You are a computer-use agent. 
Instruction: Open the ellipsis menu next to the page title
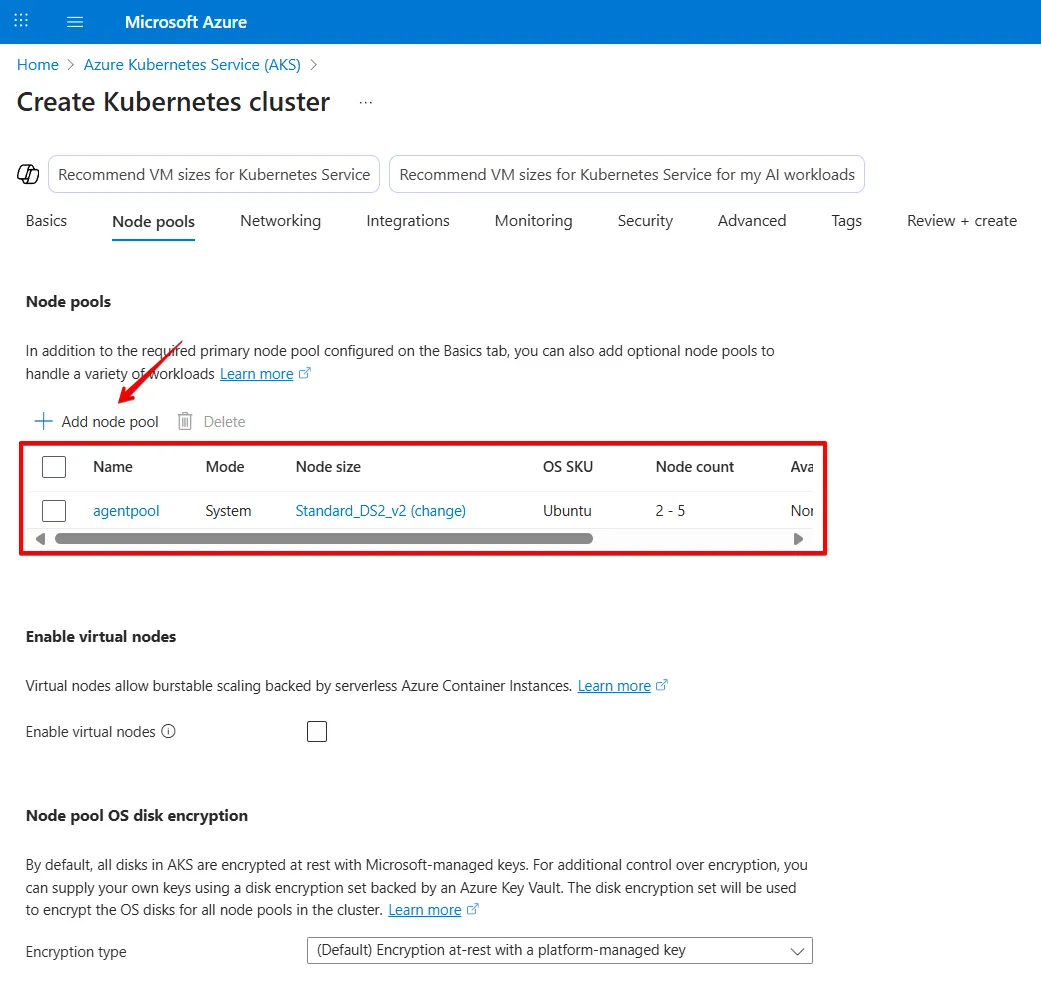[366, 103]
